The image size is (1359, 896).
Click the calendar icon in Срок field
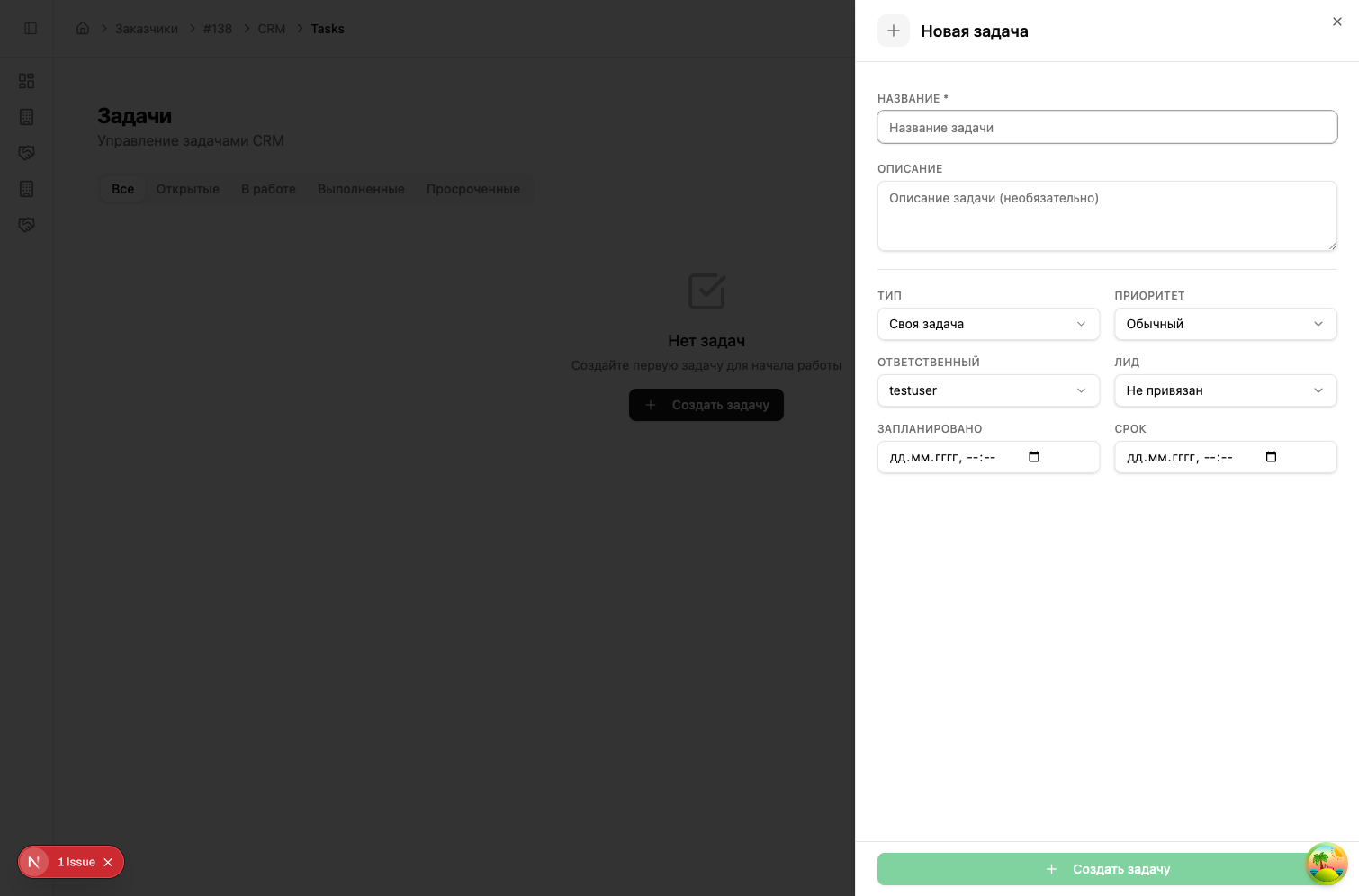1271,457
